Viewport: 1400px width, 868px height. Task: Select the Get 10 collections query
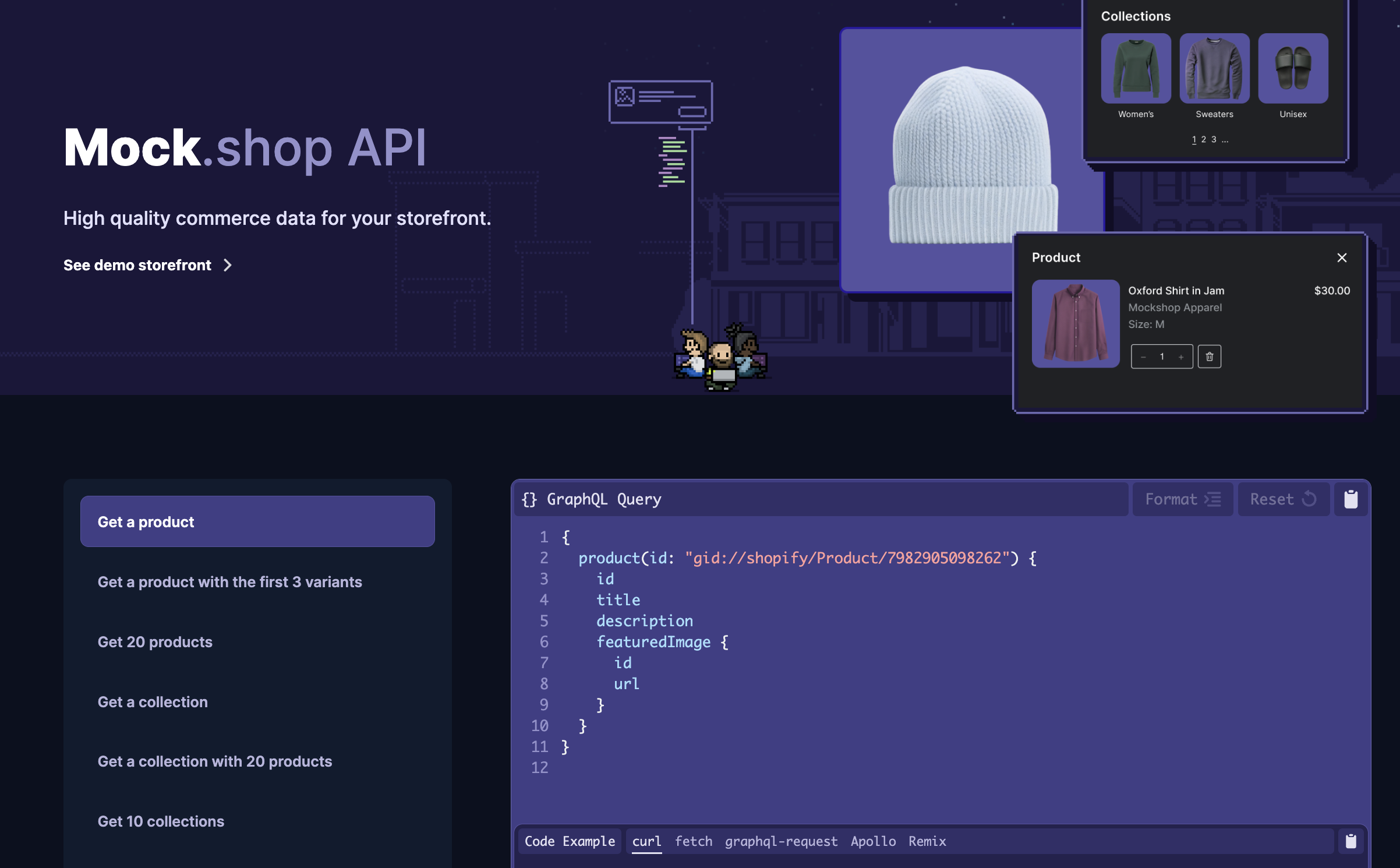pos(257,821)
